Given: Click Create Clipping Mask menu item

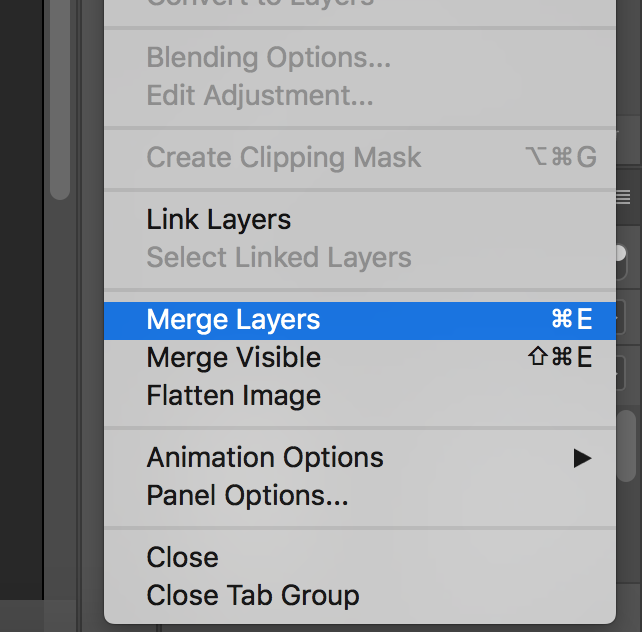Looking at the screenshot, I should [284, 158].
